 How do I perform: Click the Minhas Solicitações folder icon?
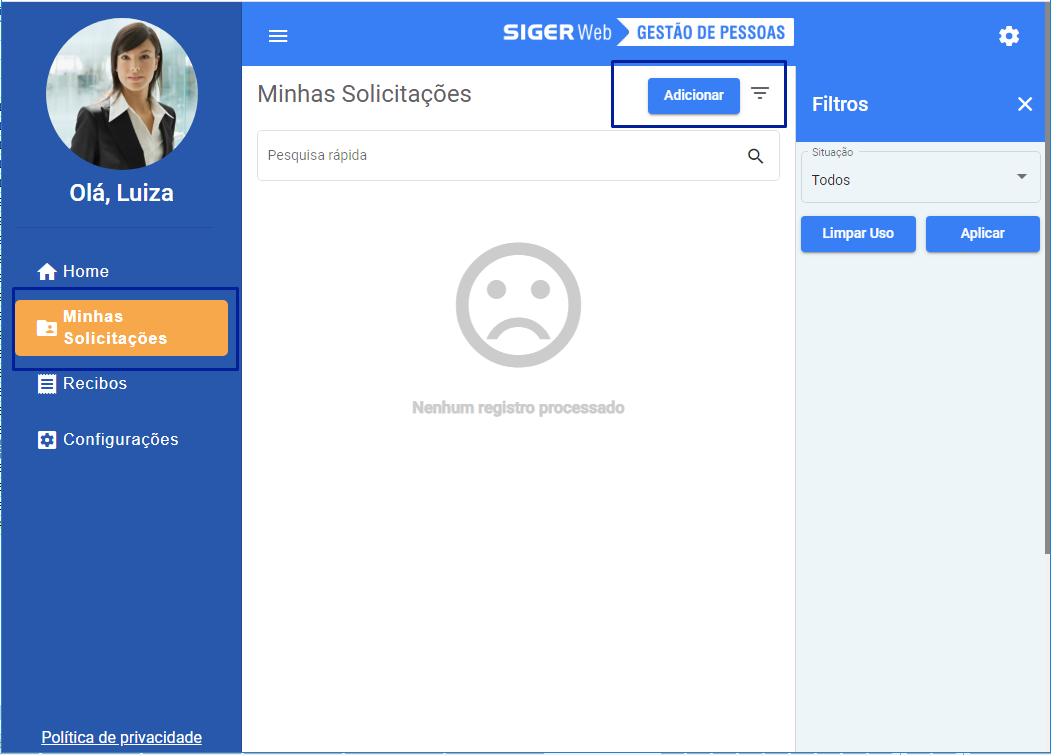tap(46, 328)
